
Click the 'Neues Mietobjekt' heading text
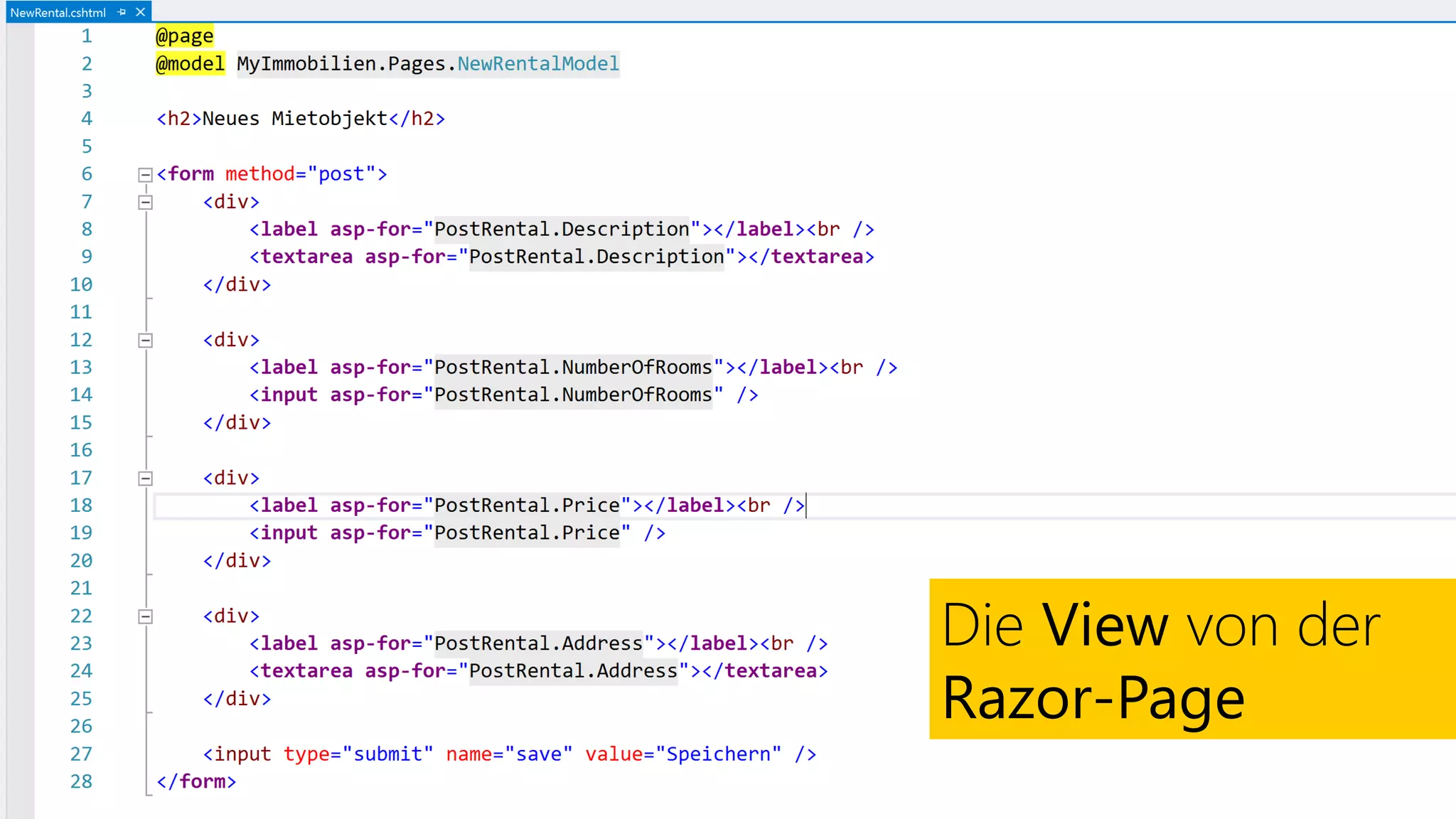pyautogui.click(x=295, y=118)
